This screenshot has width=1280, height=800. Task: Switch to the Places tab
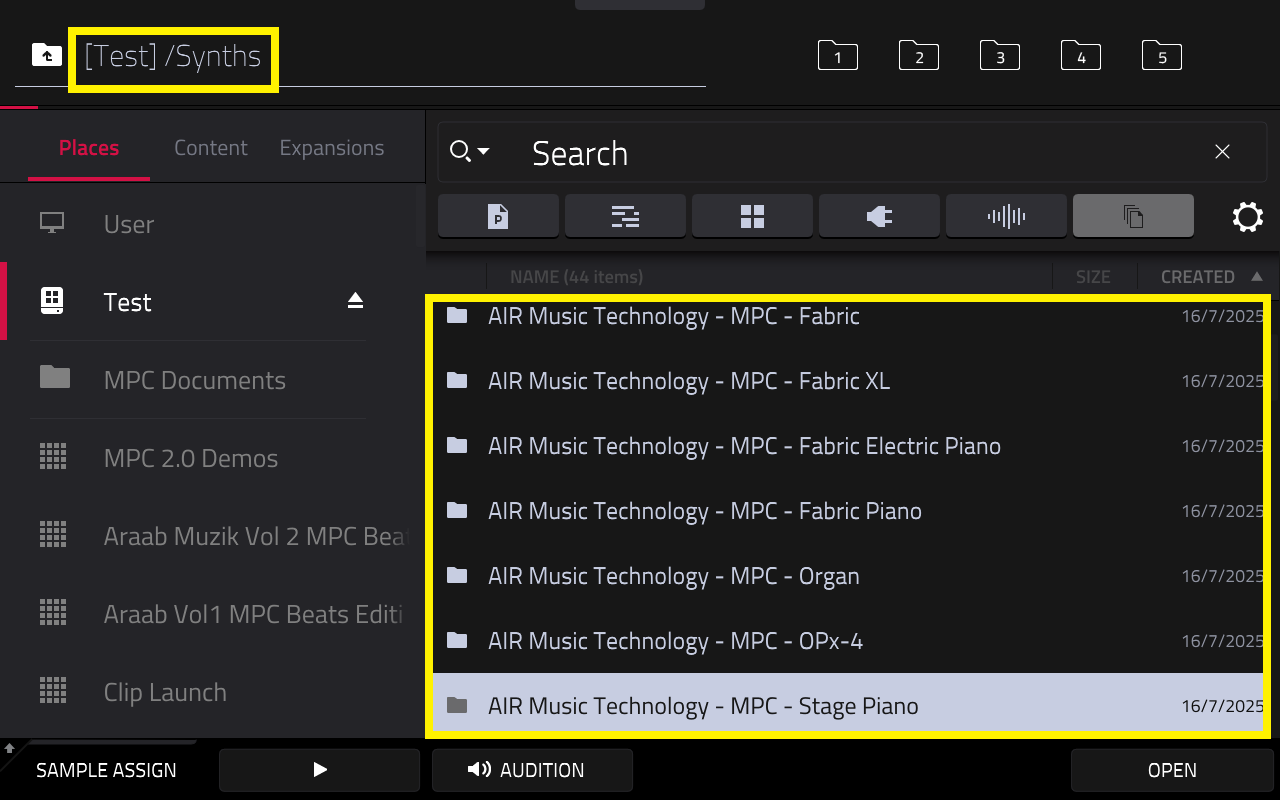tap(89, 148)
